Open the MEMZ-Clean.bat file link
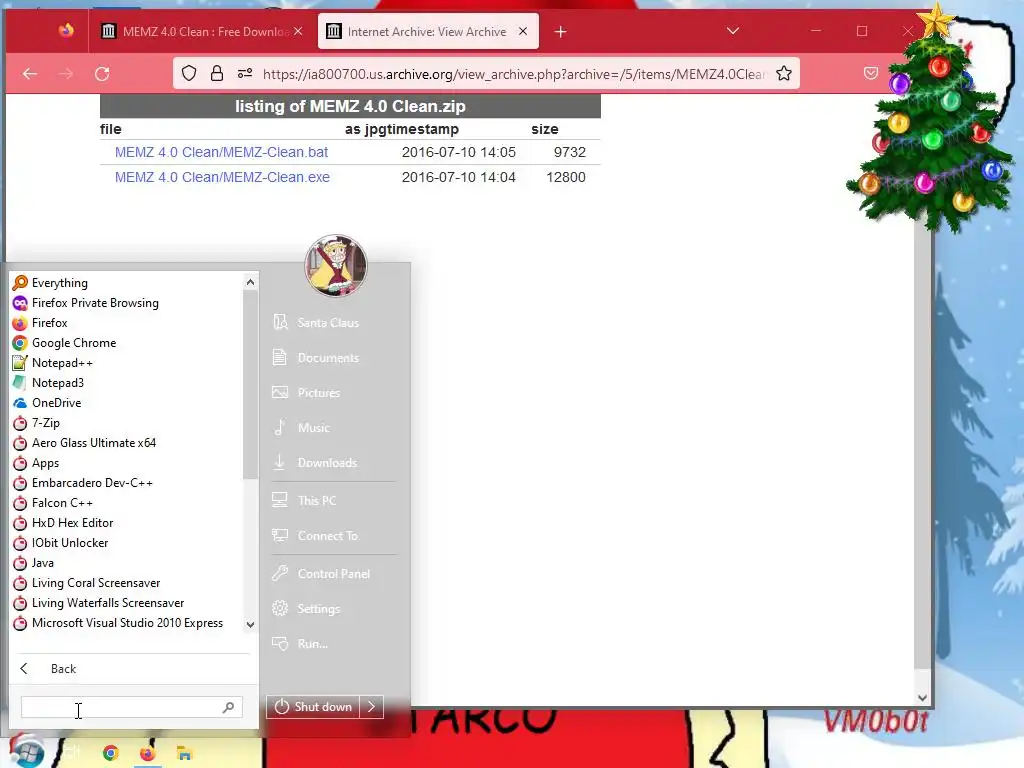The width and height of the screenshot is (1024, 768). pos(221,152)
